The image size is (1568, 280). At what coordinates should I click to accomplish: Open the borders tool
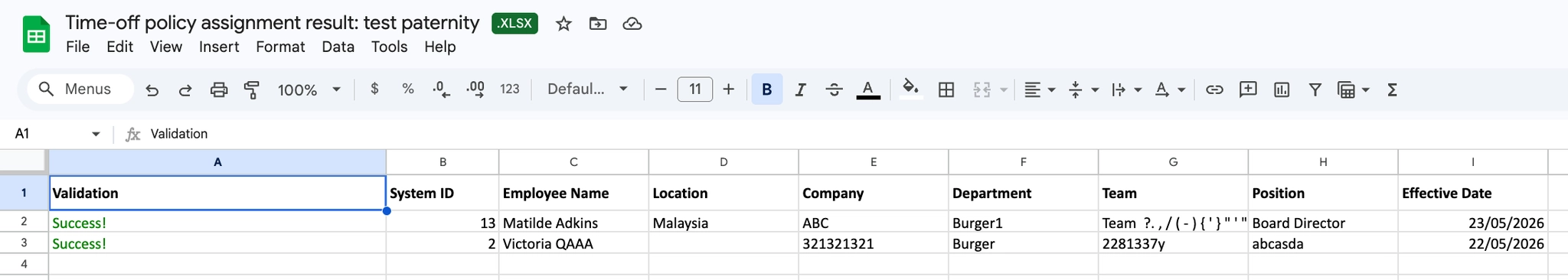(x=946, y=90)
